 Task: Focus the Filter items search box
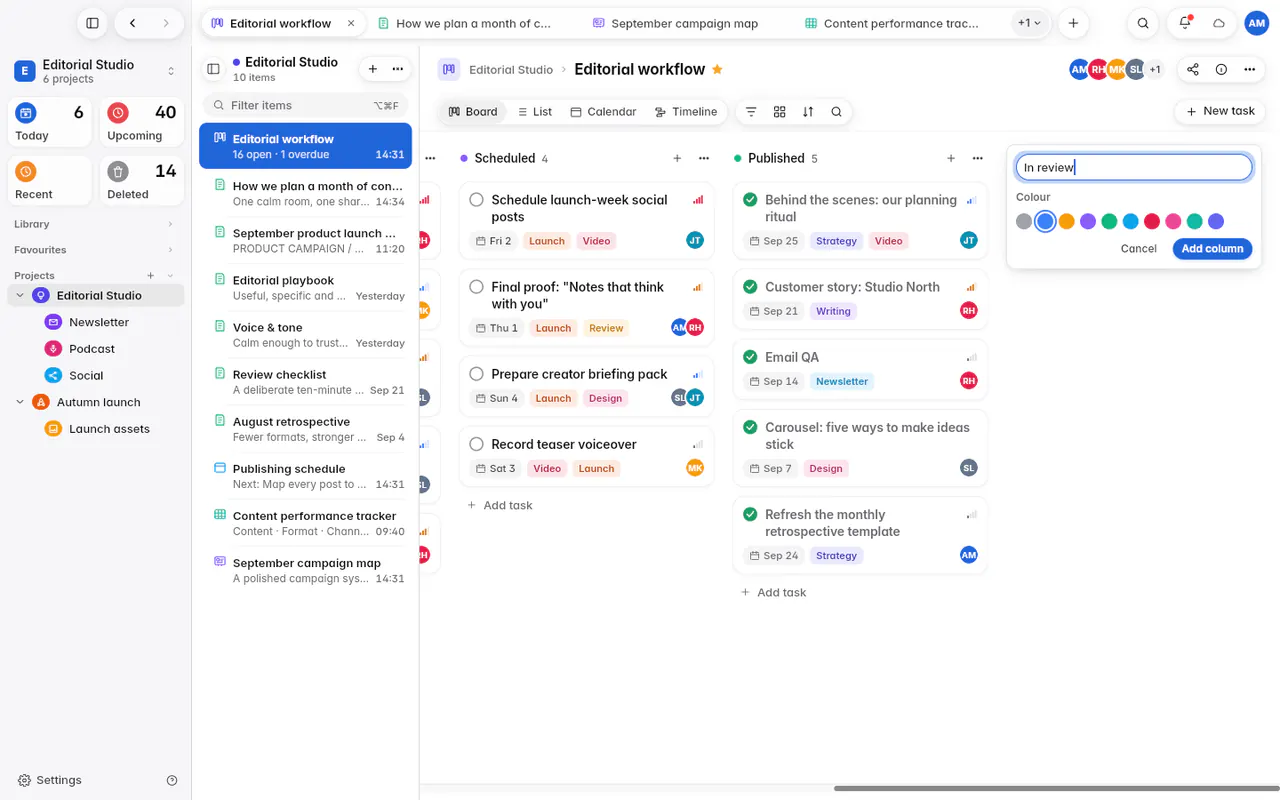point(305,105)
